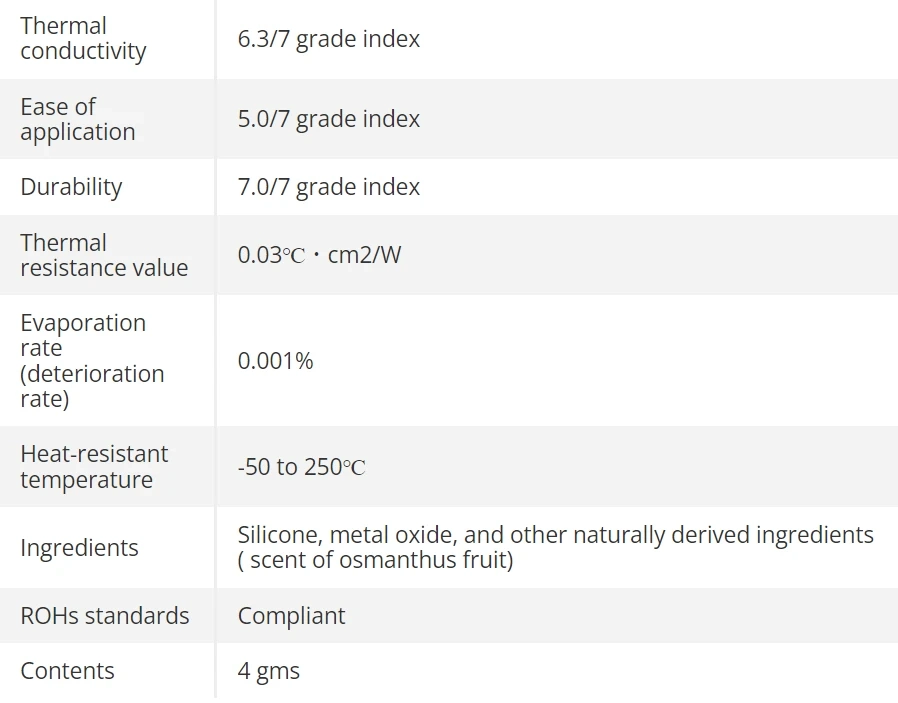Select the -50 to 250℃ value
The width and height of the screenshot is (898, 703).
coord(301,467)
